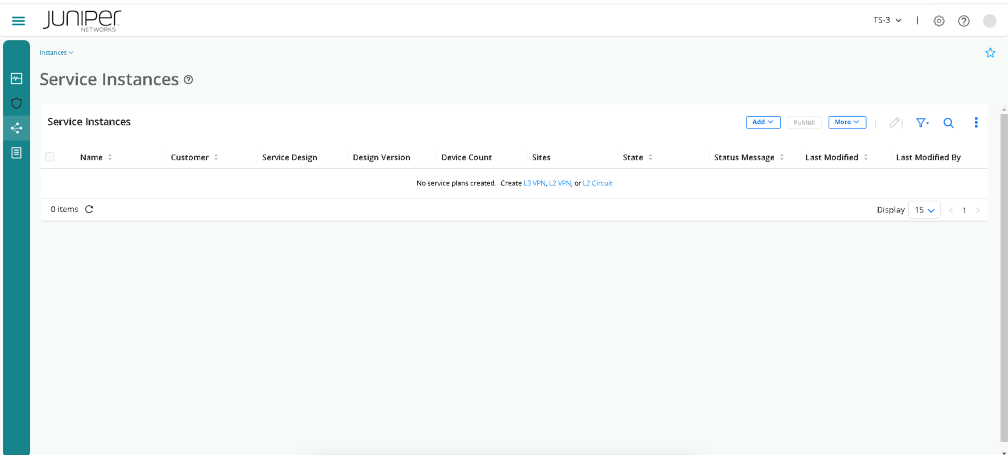Sort by Last Modified column arrows
Screen dimensions: 1008x456
(x=866, y=158)
